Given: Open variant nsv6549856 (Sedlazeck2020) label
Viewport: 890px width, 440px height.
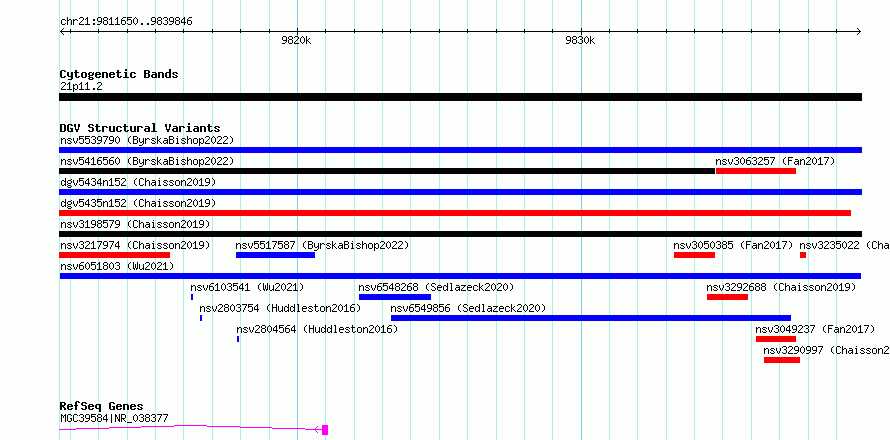Looking at the screenshot, I should click(468, 308).
